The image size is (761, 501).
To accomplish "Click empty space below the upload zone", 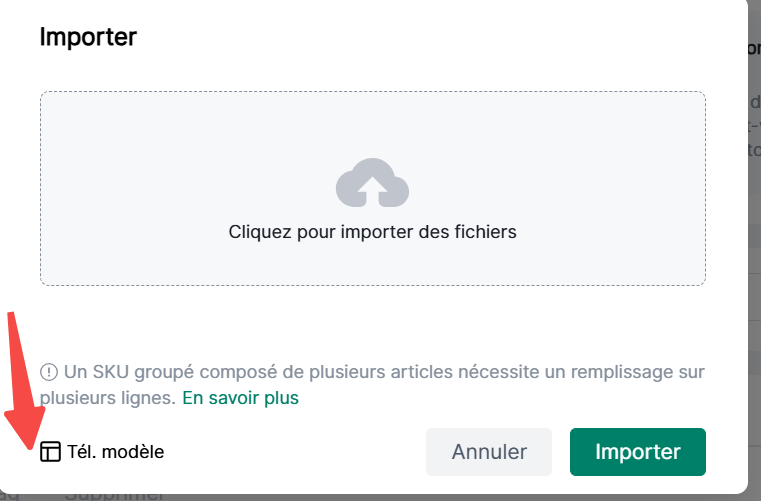I will (372, 320).
